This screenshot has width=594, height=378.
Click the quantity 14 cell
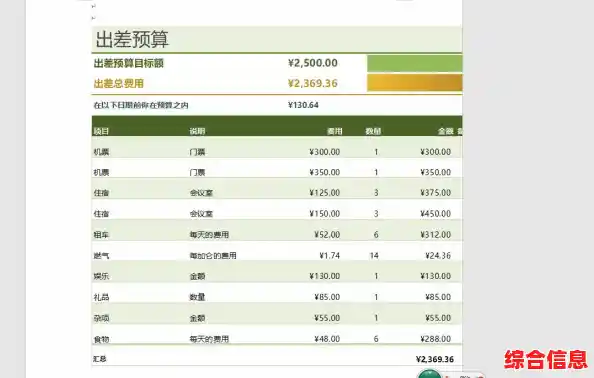click(x=374, y=256)
